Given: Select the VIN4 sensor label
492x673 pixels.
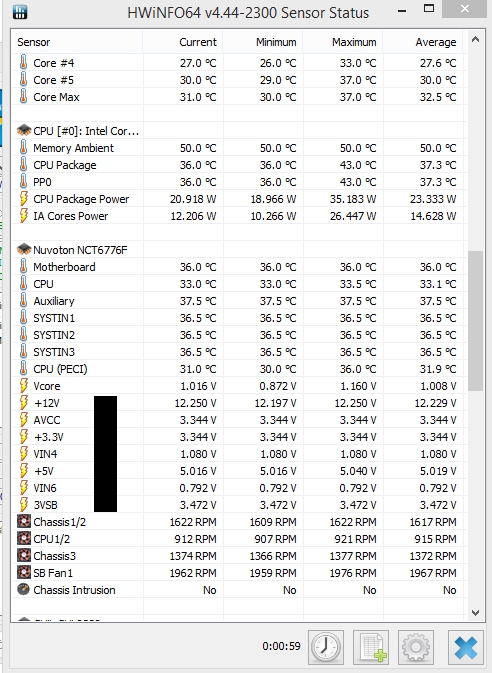Looking at the screenshot, I should click(x=45, y=454).
